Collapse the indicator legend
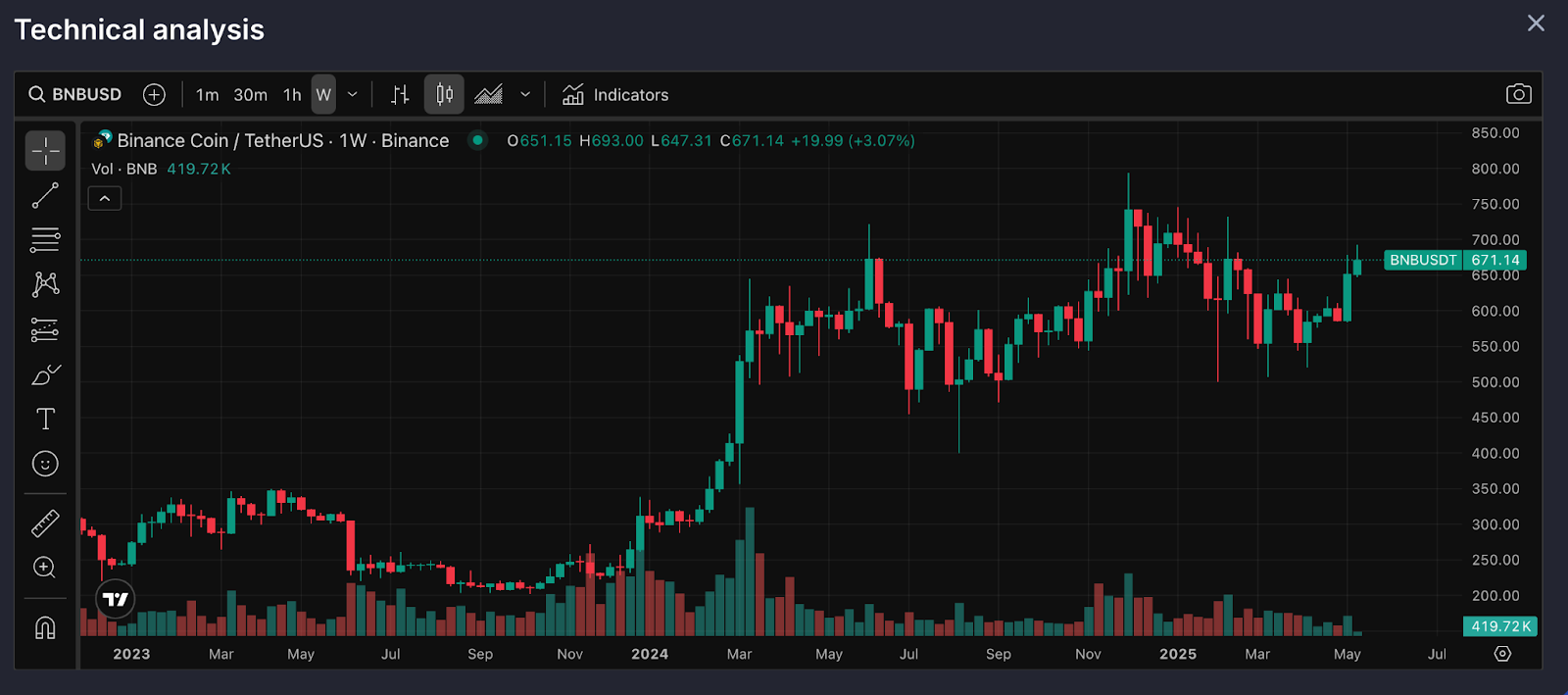Screen dimensions: 1568x695 coord(105,199)
